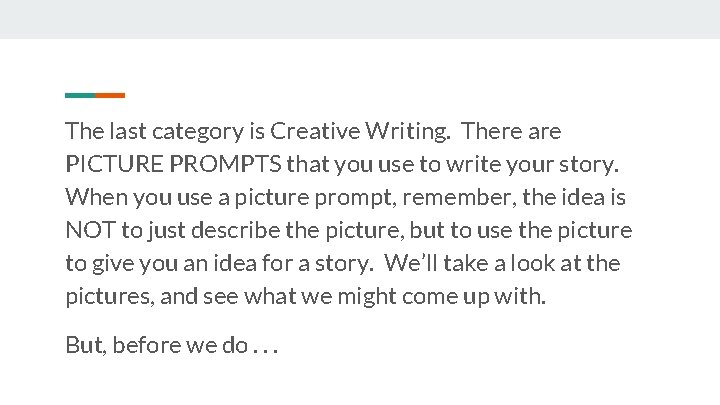Click the line 'But, before we do . . .'
This screenshot has height=405, width=720.
(170, 346)
